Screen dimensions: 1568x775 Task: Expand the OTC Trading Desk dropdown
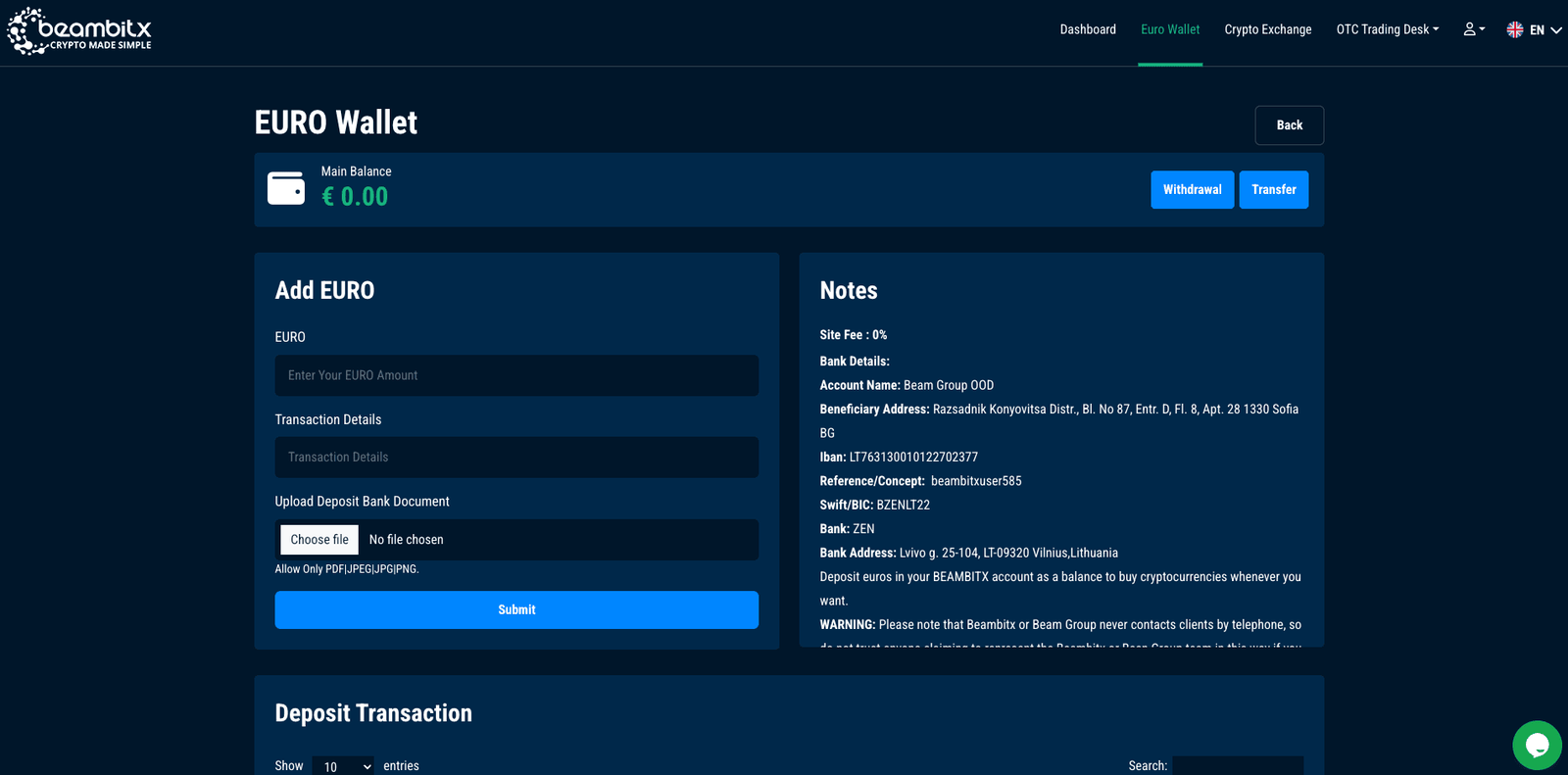tap(1388, 29)
